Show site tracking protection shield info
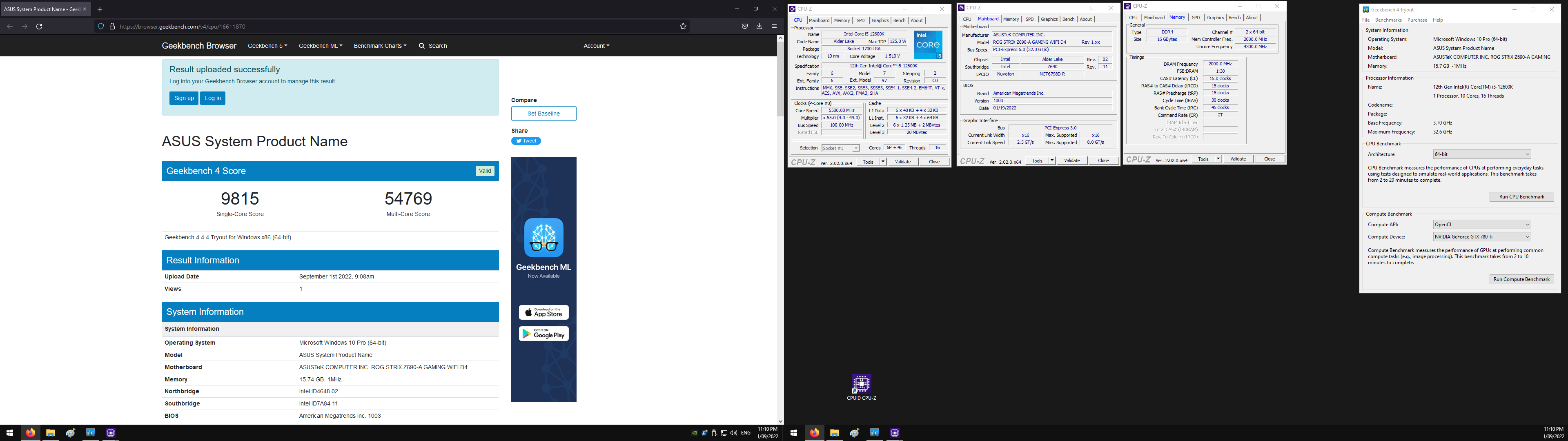1568x441 pixels. coord(101,26)
